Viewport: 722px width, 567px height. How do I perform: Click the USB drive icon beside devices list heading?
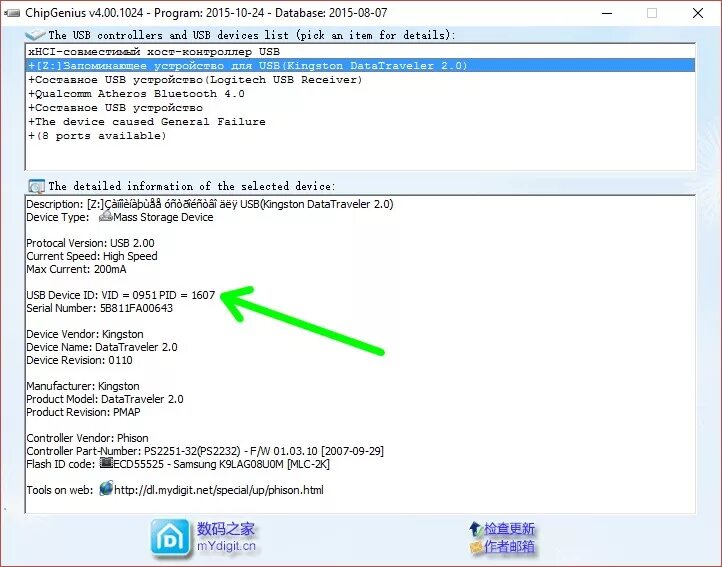(35, 35)
